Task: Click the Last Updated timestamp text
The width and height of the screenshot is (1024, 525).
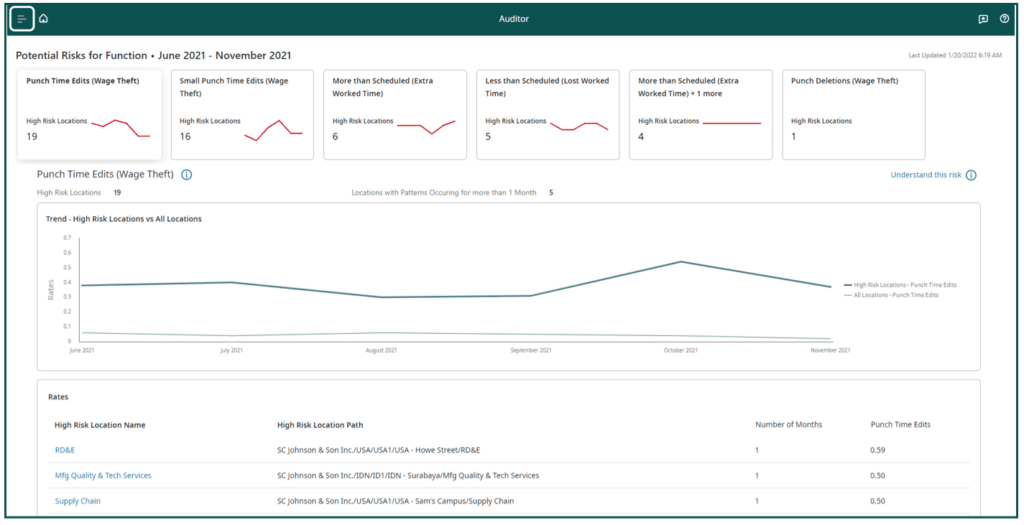Action: pyautogui.click(x=955, y=56)
